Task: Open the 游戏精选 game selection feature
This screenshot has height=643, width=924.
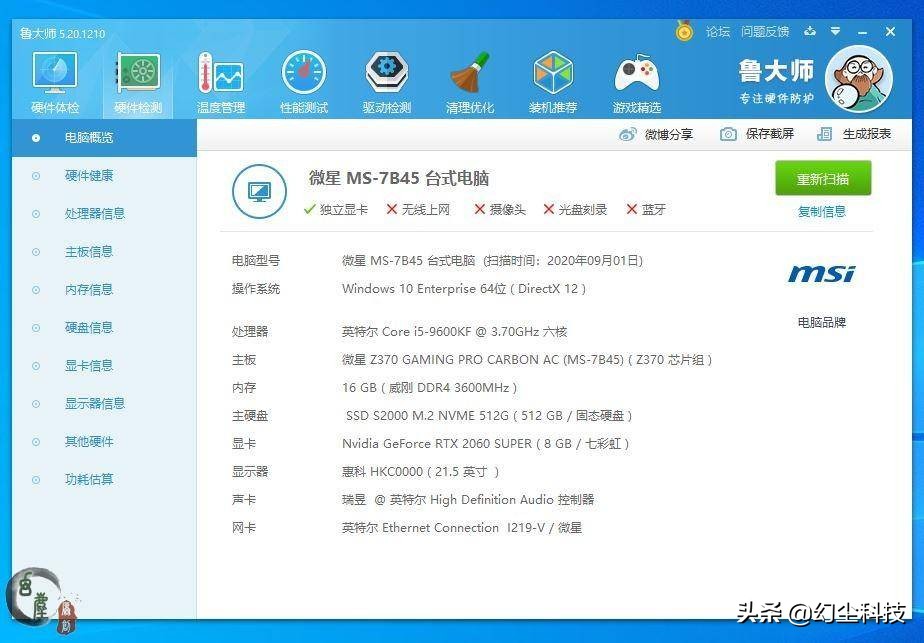Action: pyautogui.click(x=636, y=80)
